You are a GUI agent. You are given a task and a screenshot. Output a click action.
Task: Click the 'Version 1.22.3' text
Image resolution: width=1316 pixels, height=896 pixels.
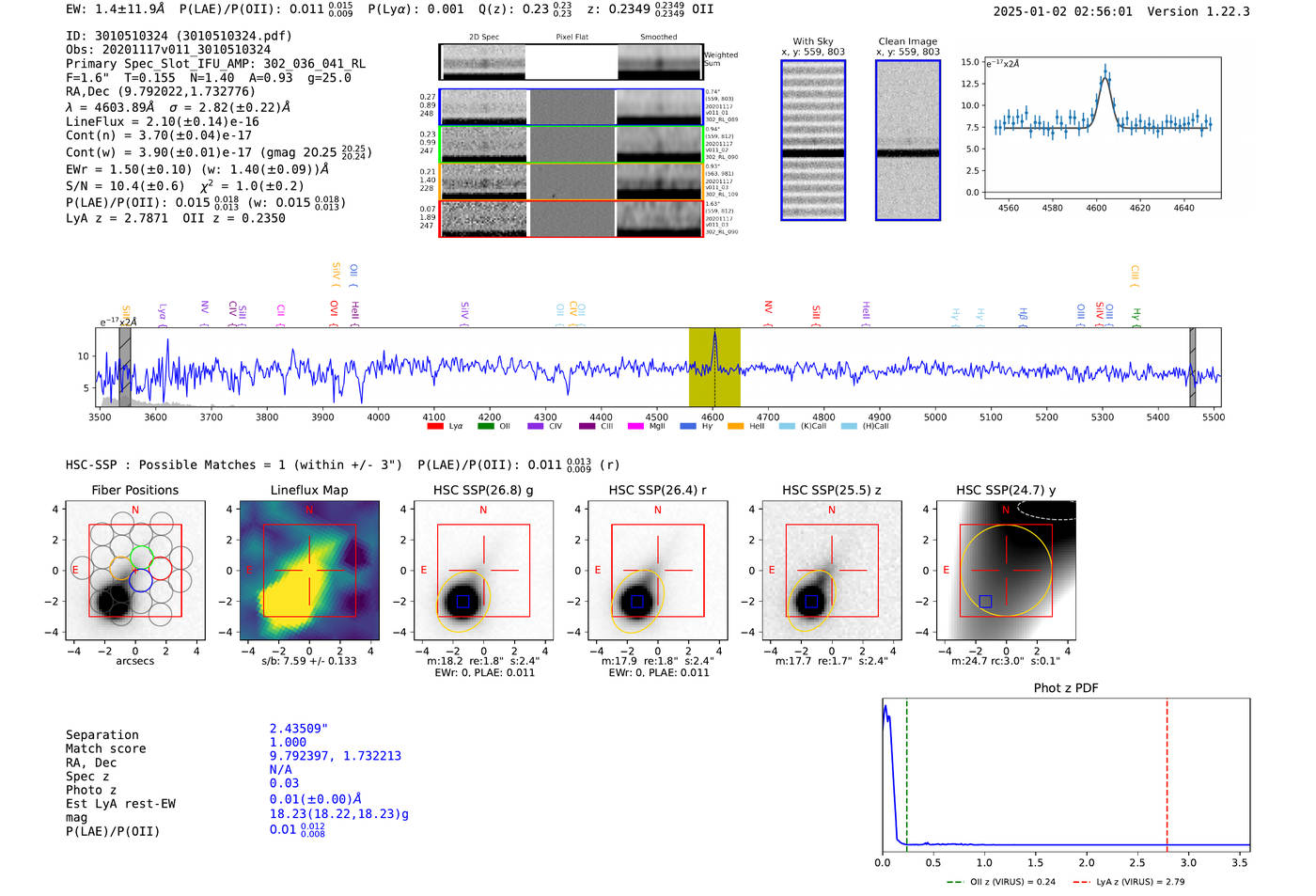click(x=1198, y=11)
